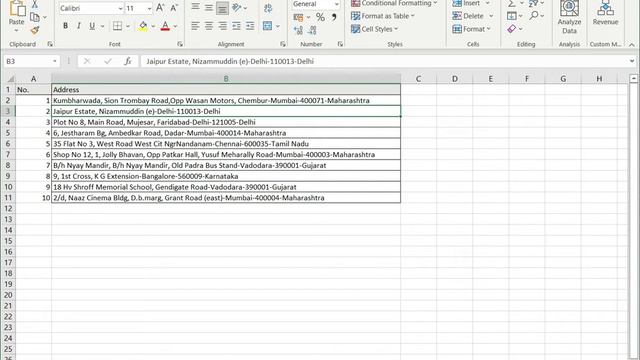Click the Format cells button

tap(469, 29)
